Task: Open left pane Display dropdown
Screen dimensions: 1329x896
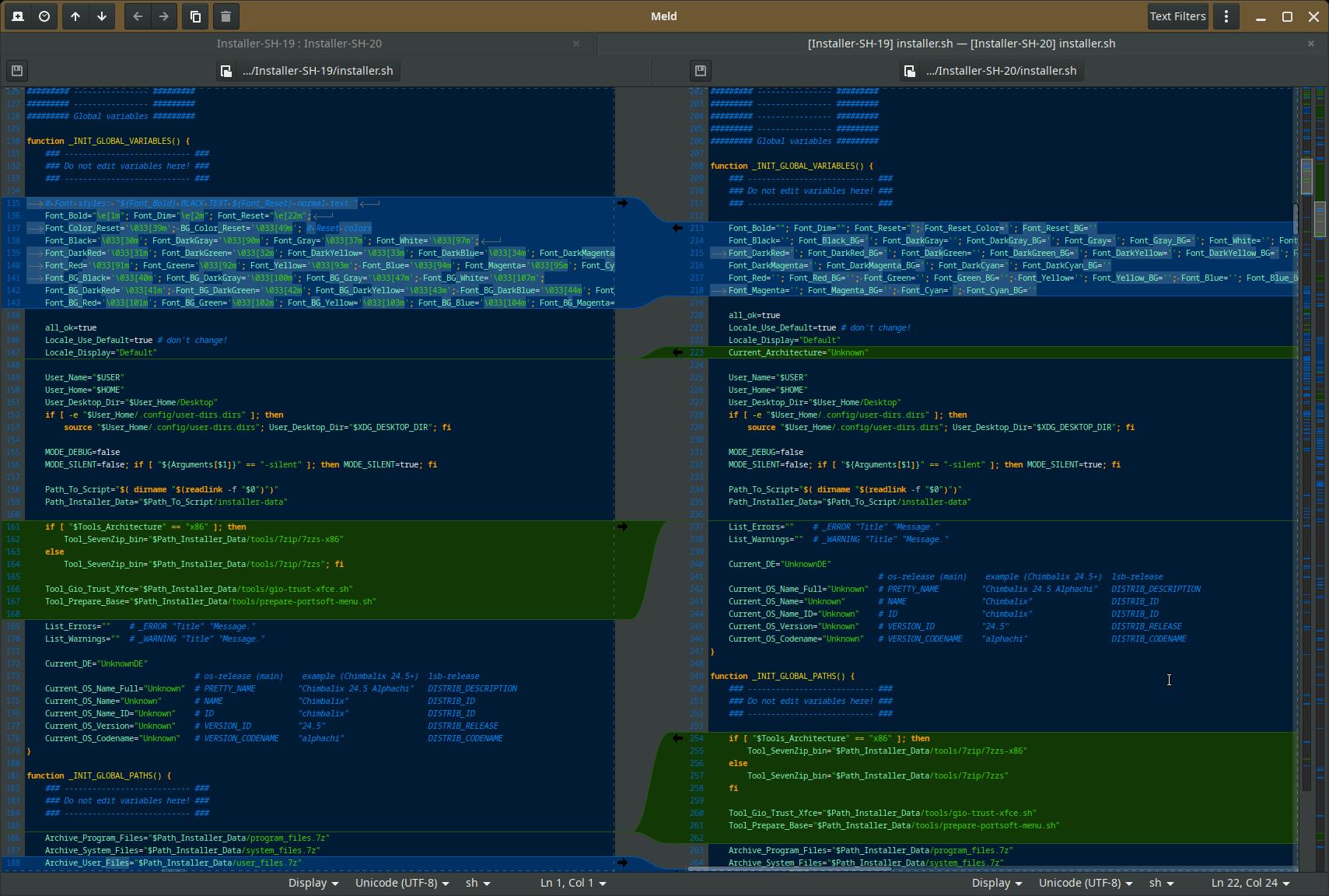Action: (313, 883)
